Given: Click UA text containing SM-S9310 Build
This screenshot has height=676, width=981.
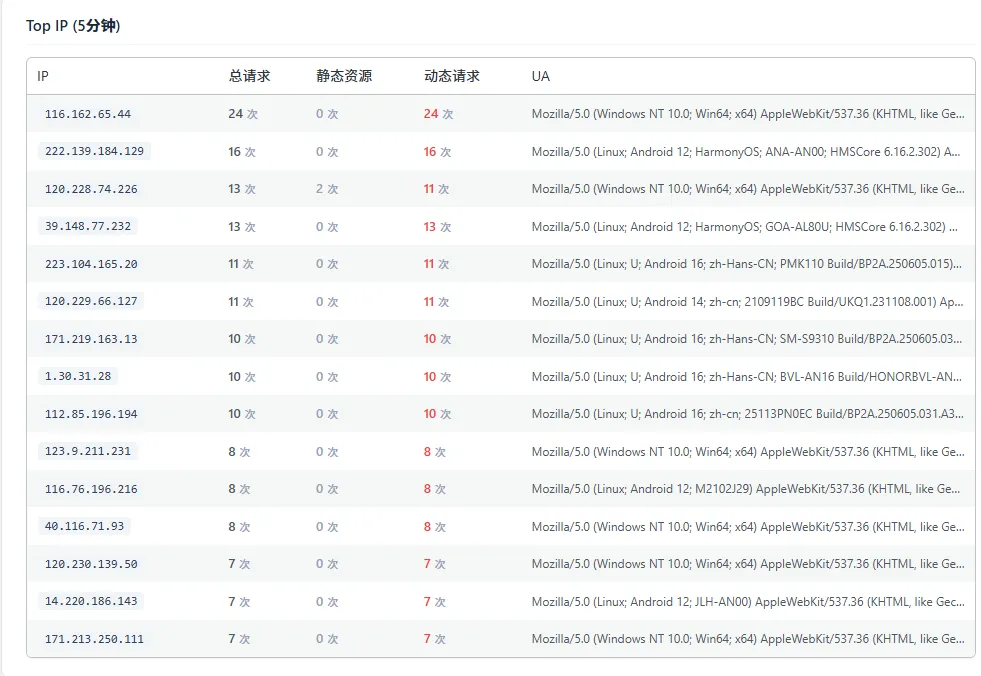Looking at the screenshot, I should tap(747, 339).
